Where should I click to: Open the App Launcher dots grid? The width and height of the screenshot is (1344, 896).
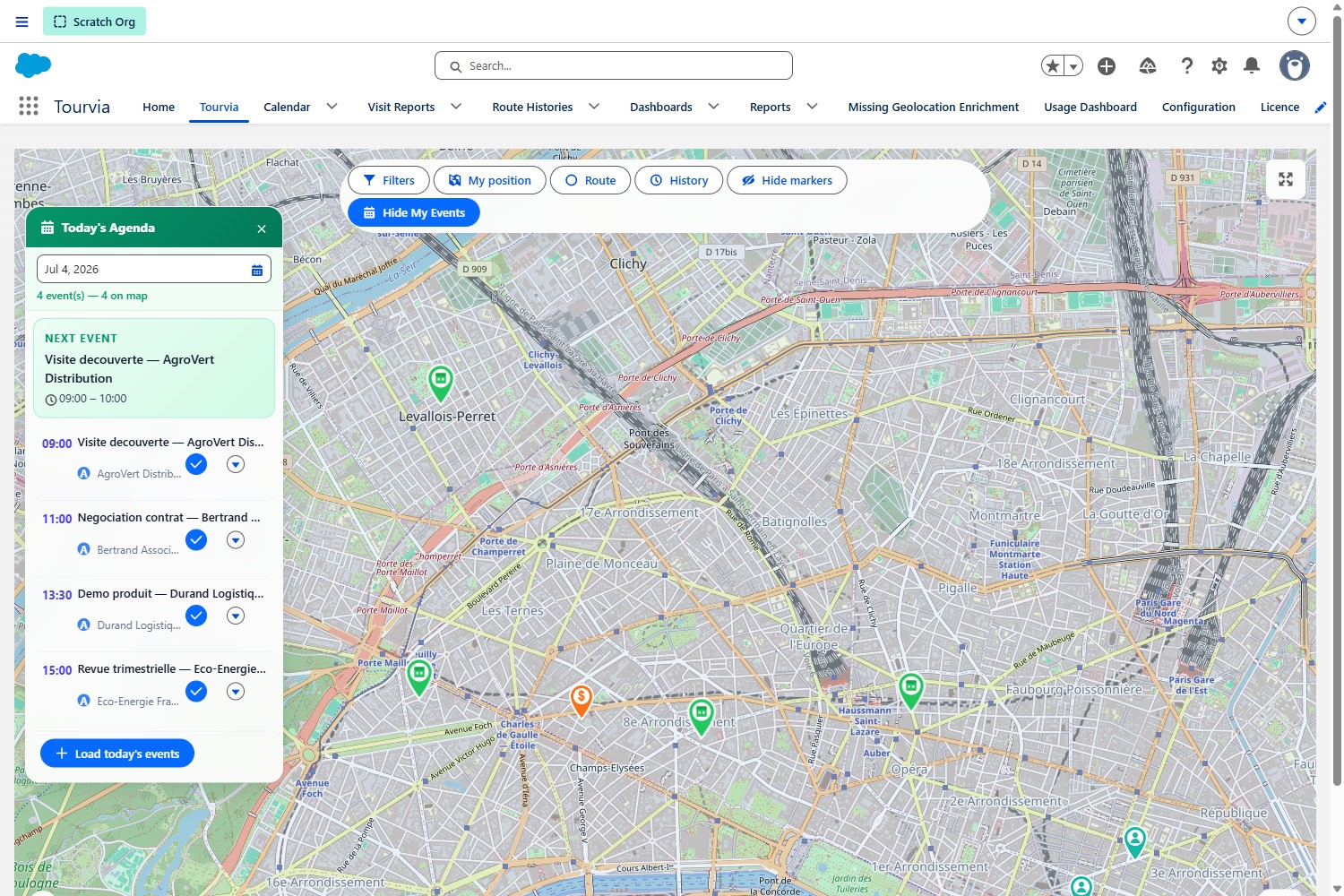(29, 107)
